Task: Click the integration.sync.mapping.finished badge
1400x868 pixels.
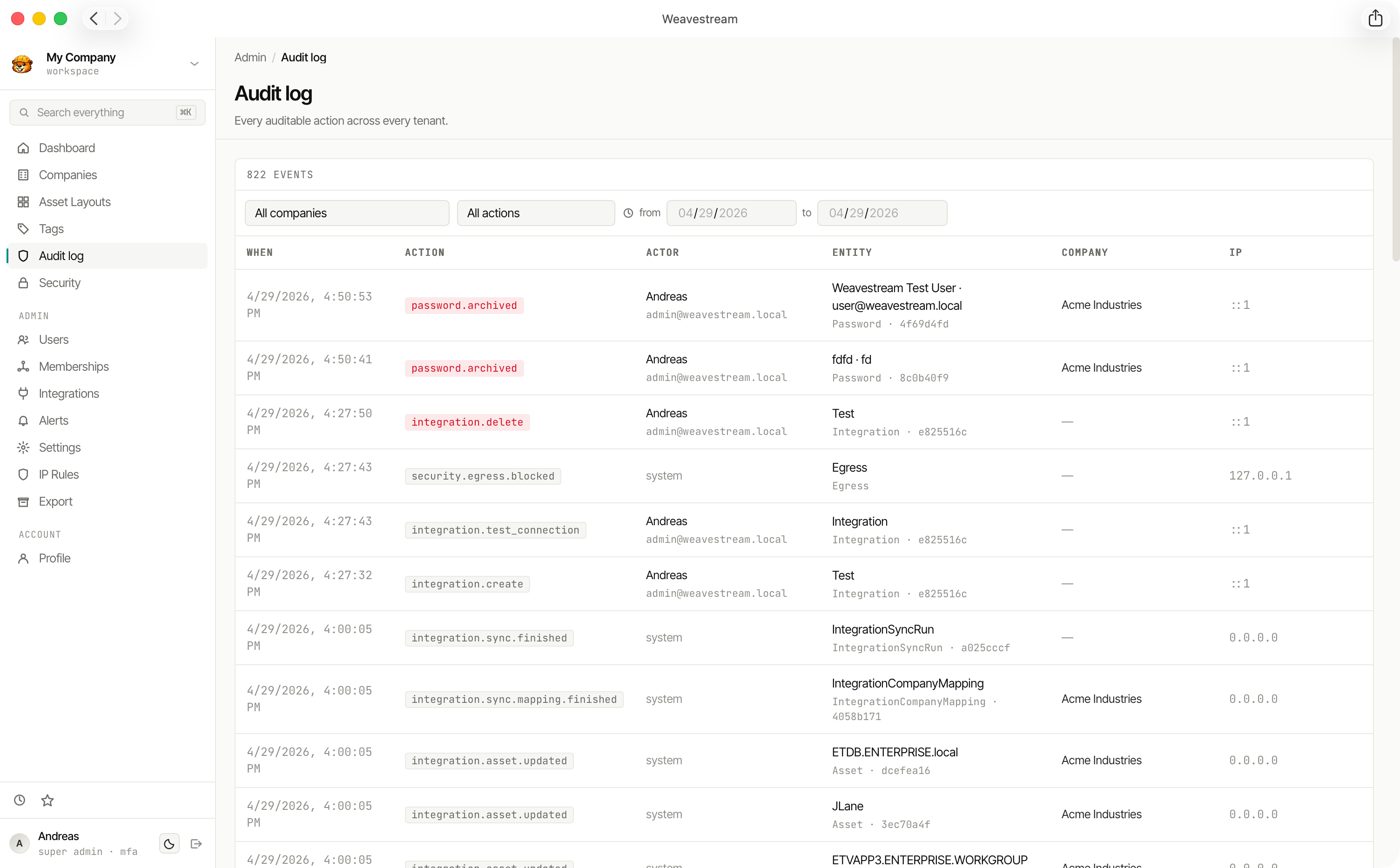Action: pyautogui.click(x=513, y=699)
